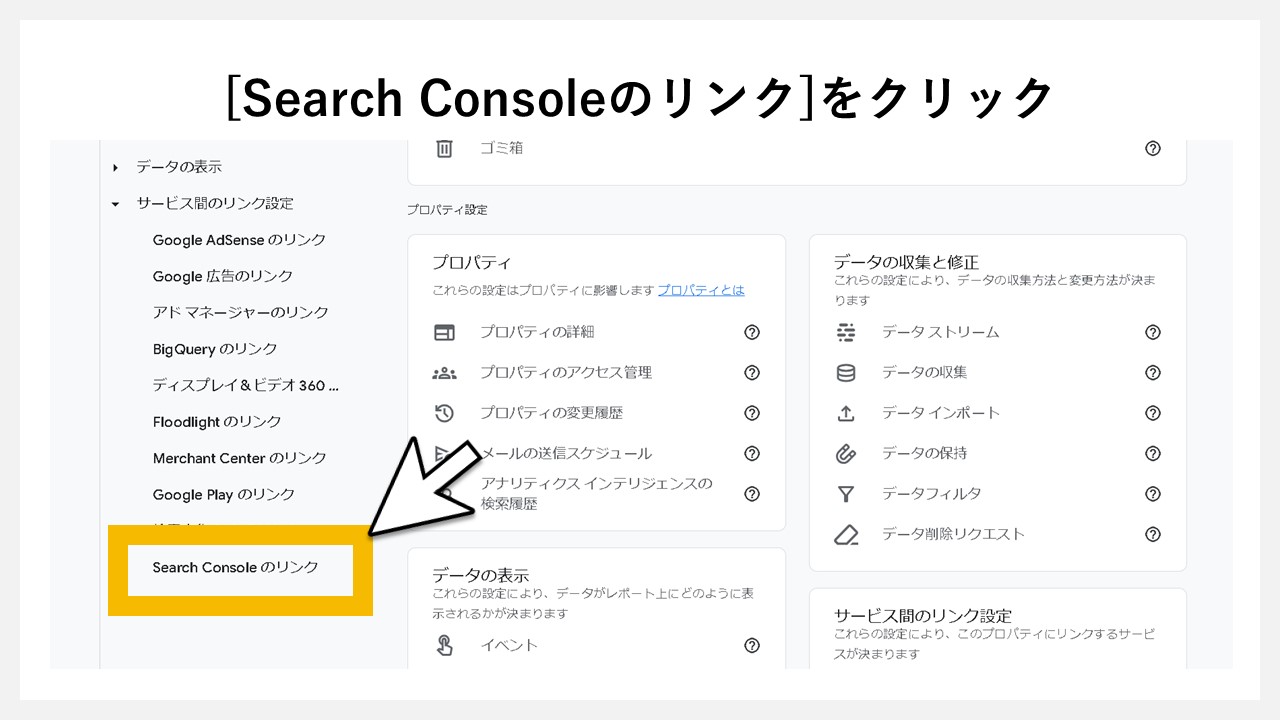The image size is (1280, 720).
Task: Select the データの収集 database icon
Action: (x=845, y=372)
